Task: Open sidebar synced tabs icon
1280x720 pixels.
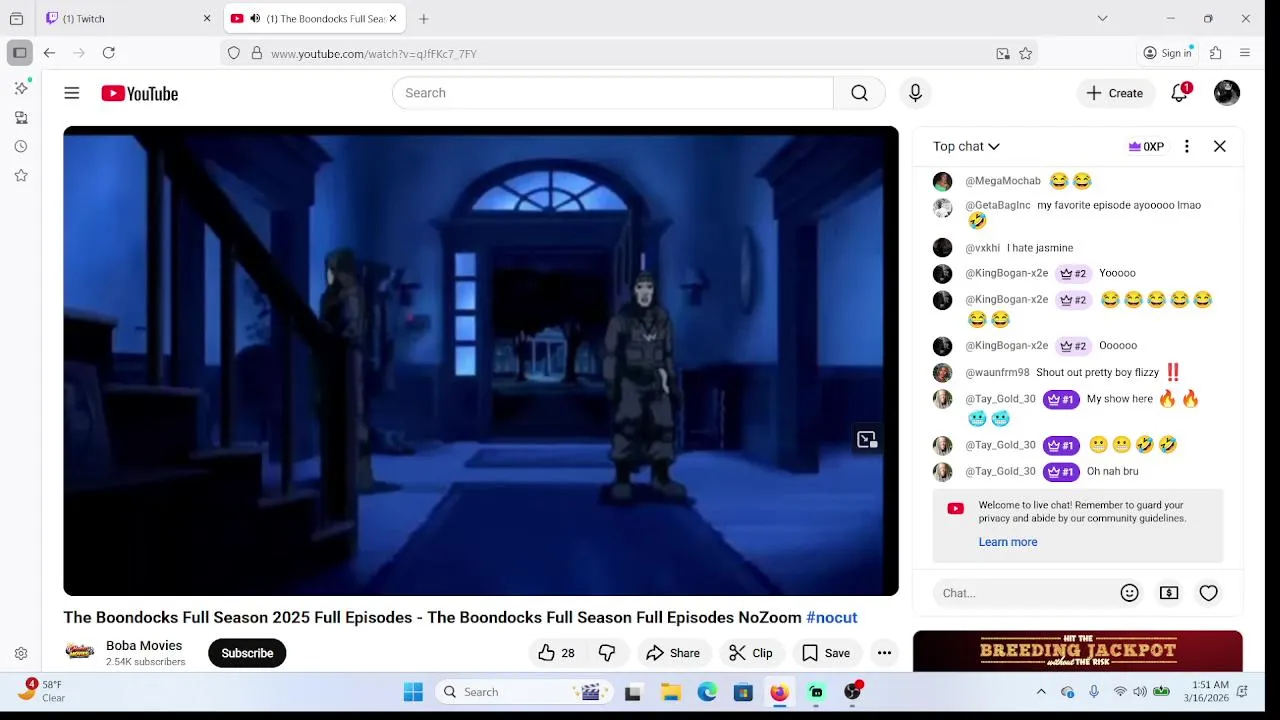Action: coord(21,117)
